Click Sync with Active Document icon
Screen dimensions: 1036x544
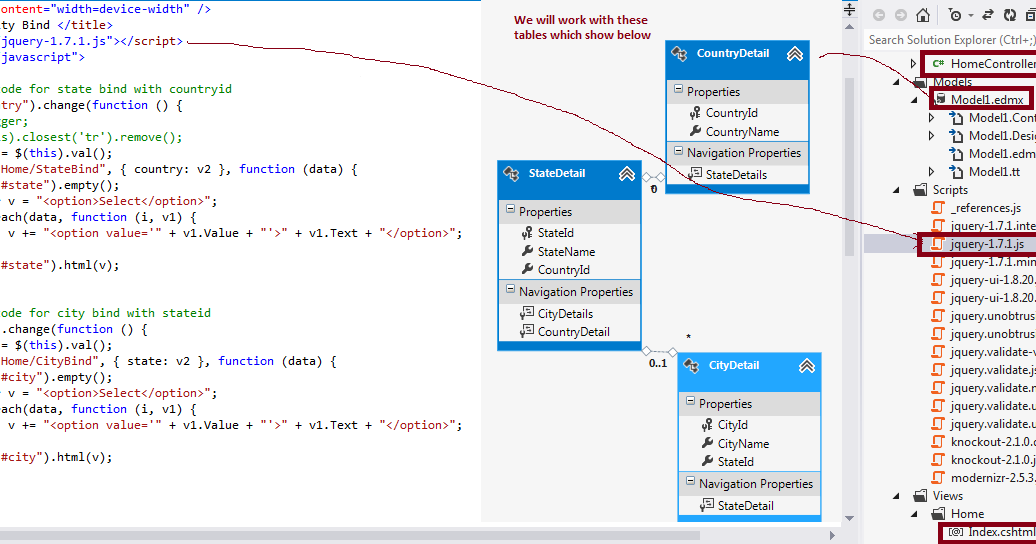click(x=988, y=15)
